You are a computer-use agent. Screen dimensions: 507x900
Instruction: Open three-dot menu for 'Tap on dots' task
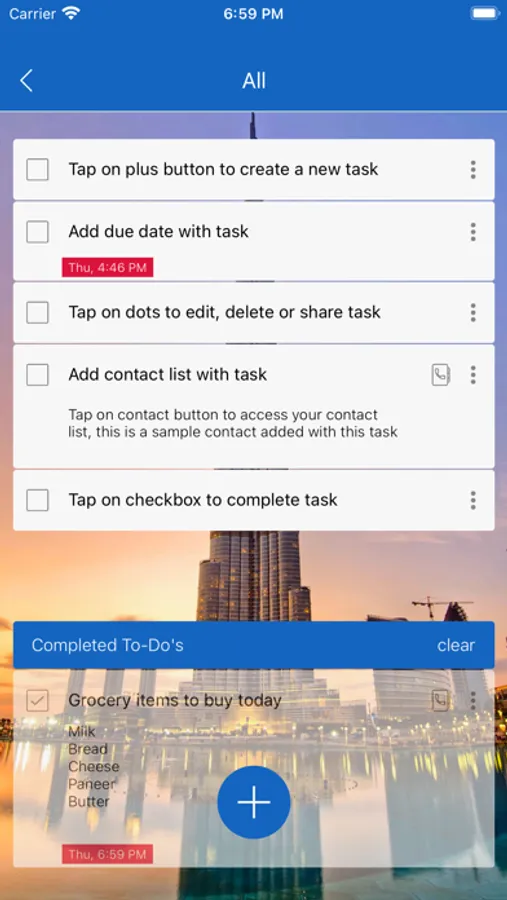tap(473, 312)
